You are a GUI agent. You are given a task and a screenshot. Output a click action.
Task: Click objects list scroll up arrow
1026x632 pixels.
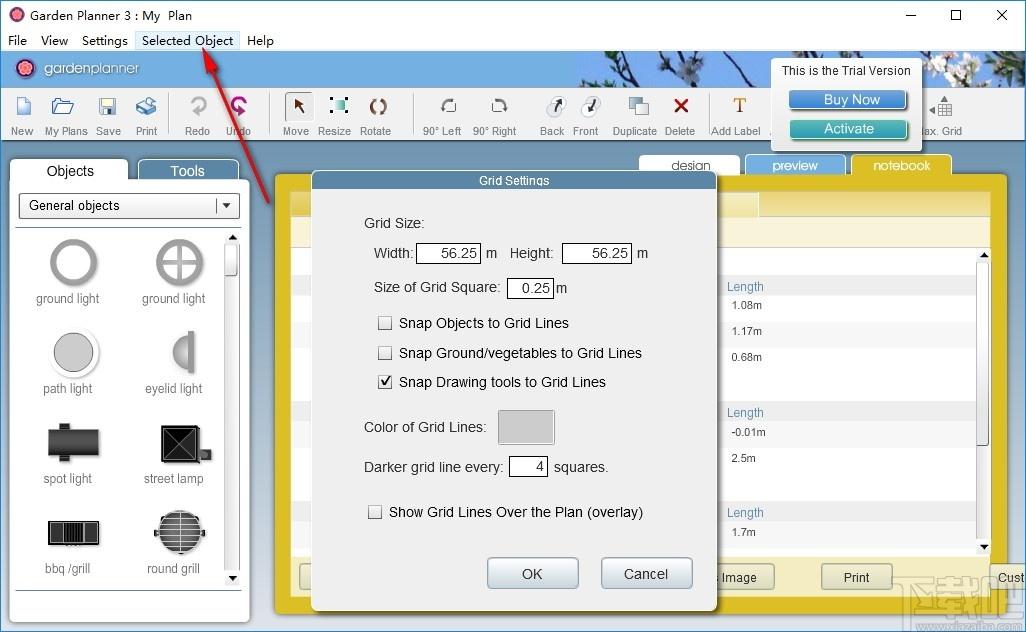232,237
